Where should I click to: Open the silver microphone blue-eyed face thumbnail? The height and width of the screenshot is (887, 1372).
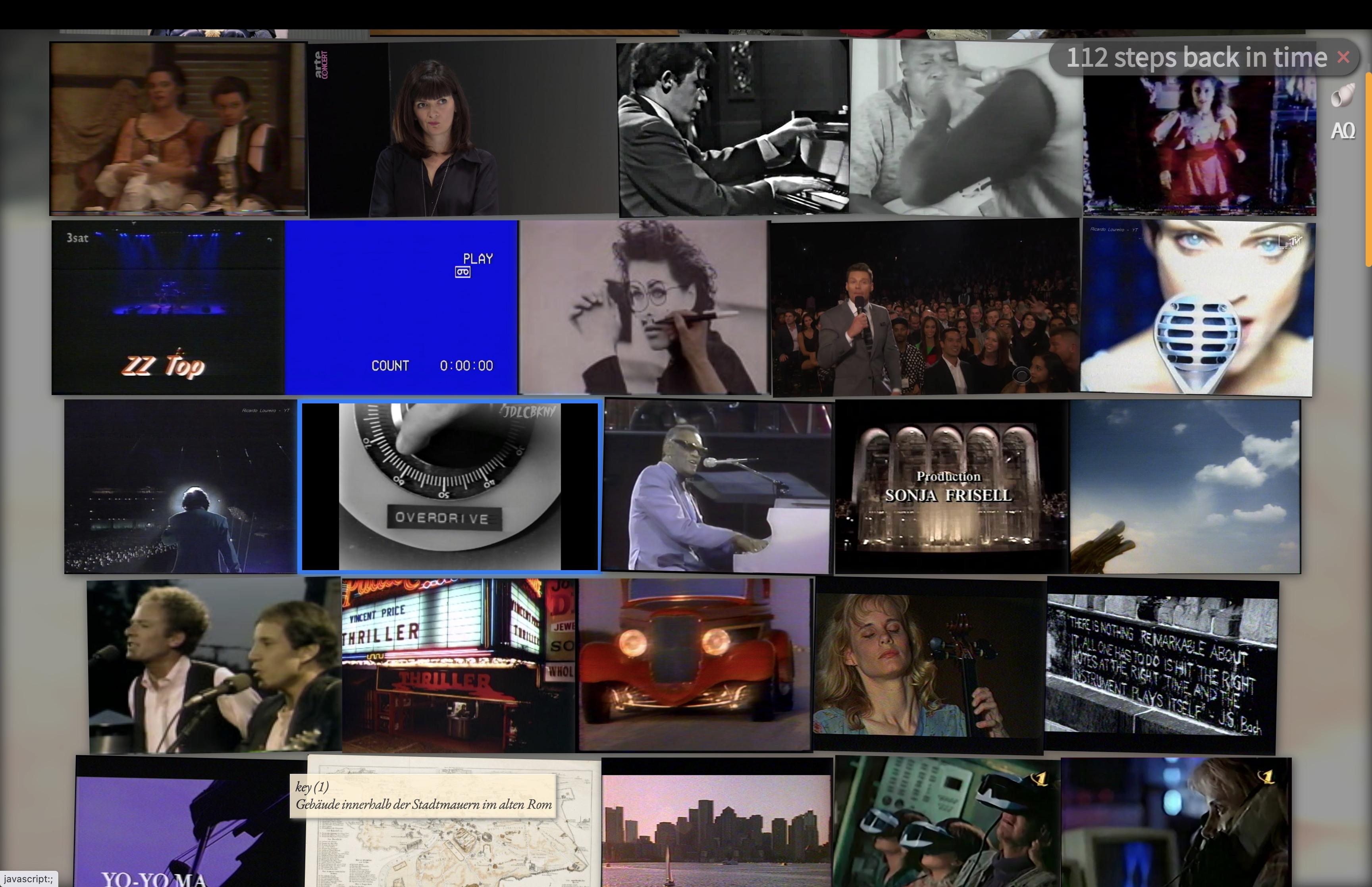(x=1198, y=308)
